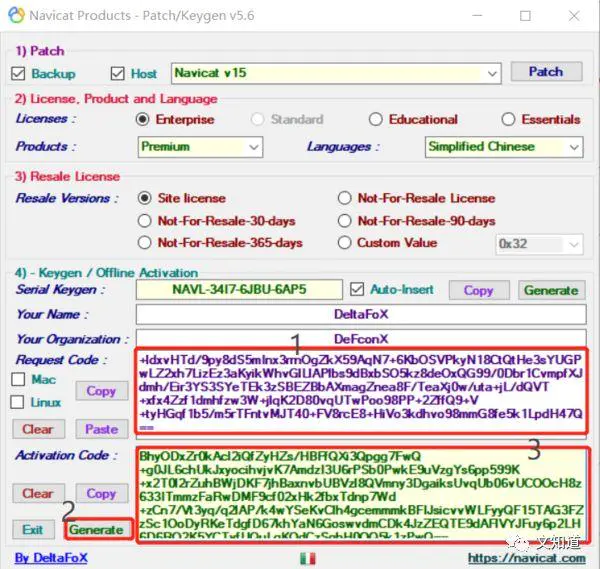Click the Italian flag icon at the bottom
The image size is (600, 569).
(x=308, y=559)
